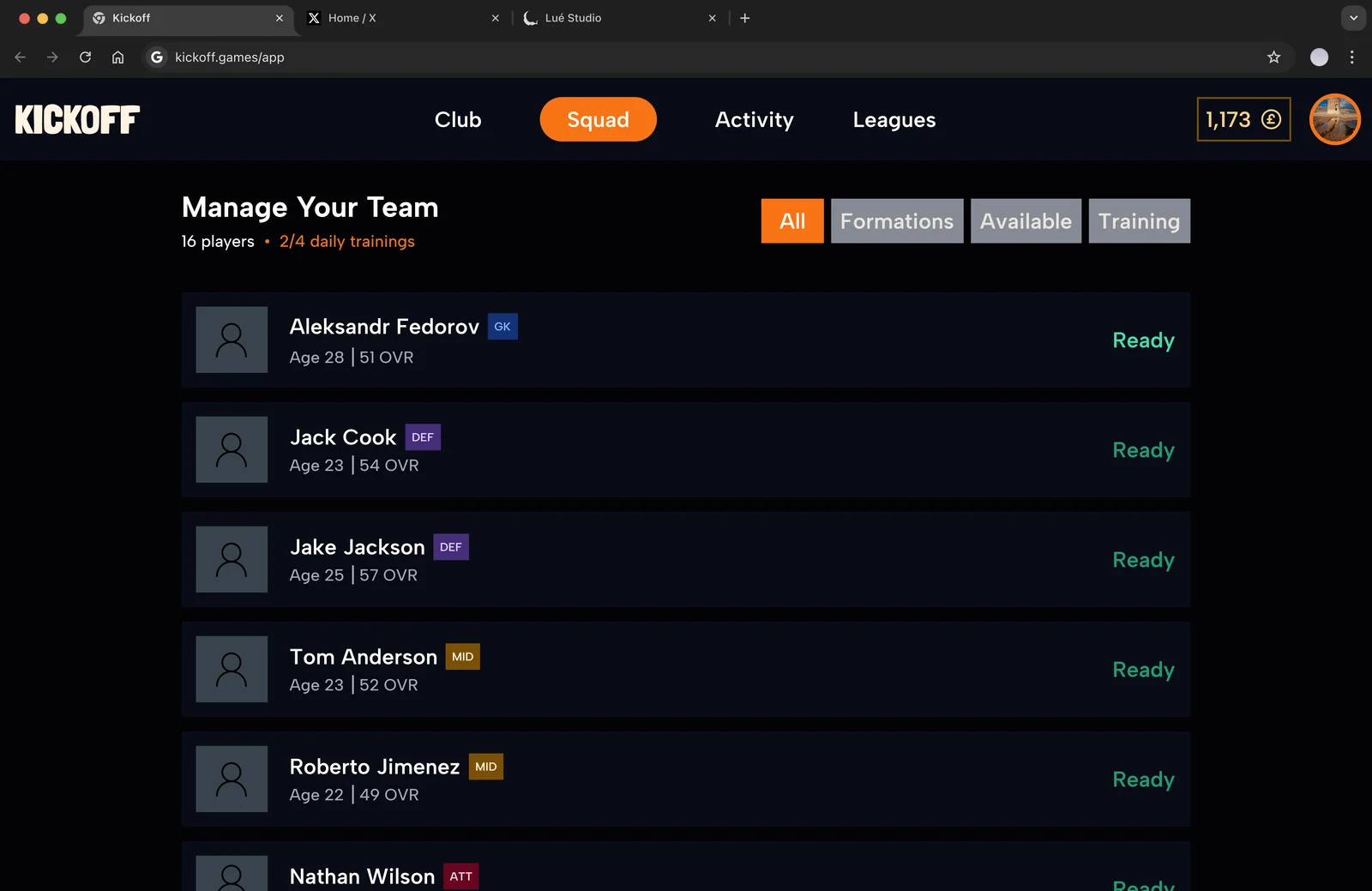Filter squad by Available players
Viewport: 1372px width, 891px height.
(1026, 221)
